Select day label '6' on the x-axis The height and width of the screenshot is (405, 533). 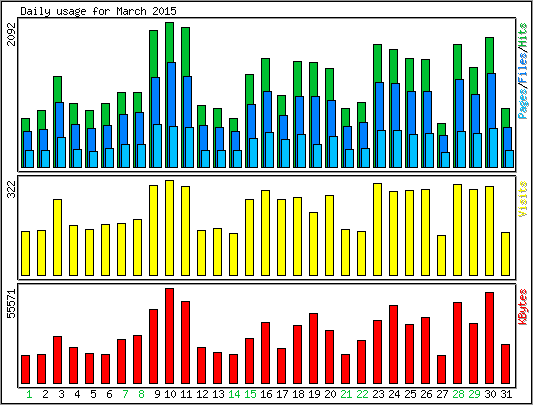pos(109,394)
